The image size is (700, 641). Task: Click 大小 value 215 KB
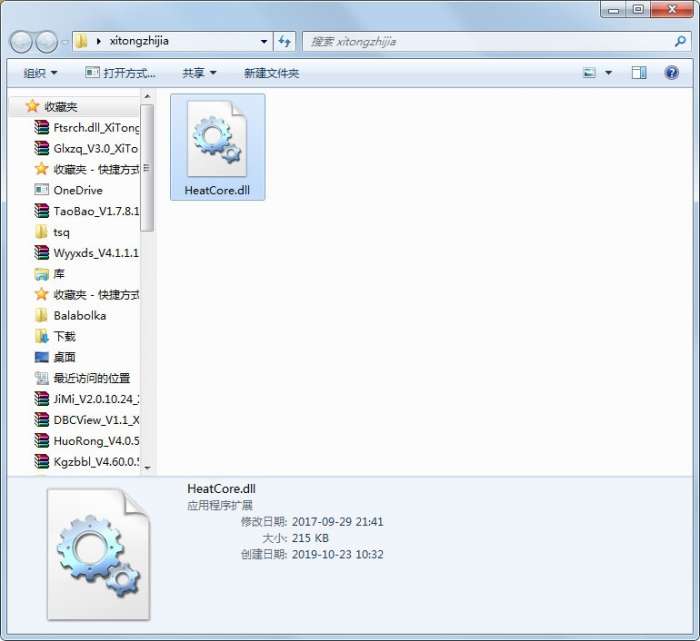tap(310, 538)
